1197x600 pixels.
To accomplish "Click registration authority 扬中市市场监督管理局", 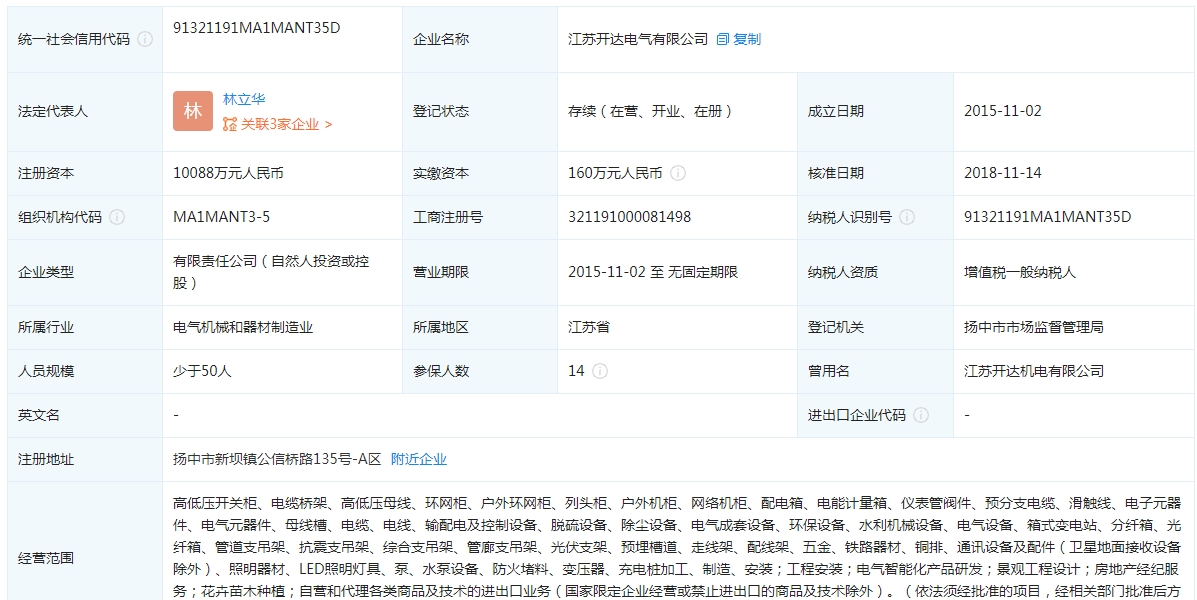I will point(1034,327).
